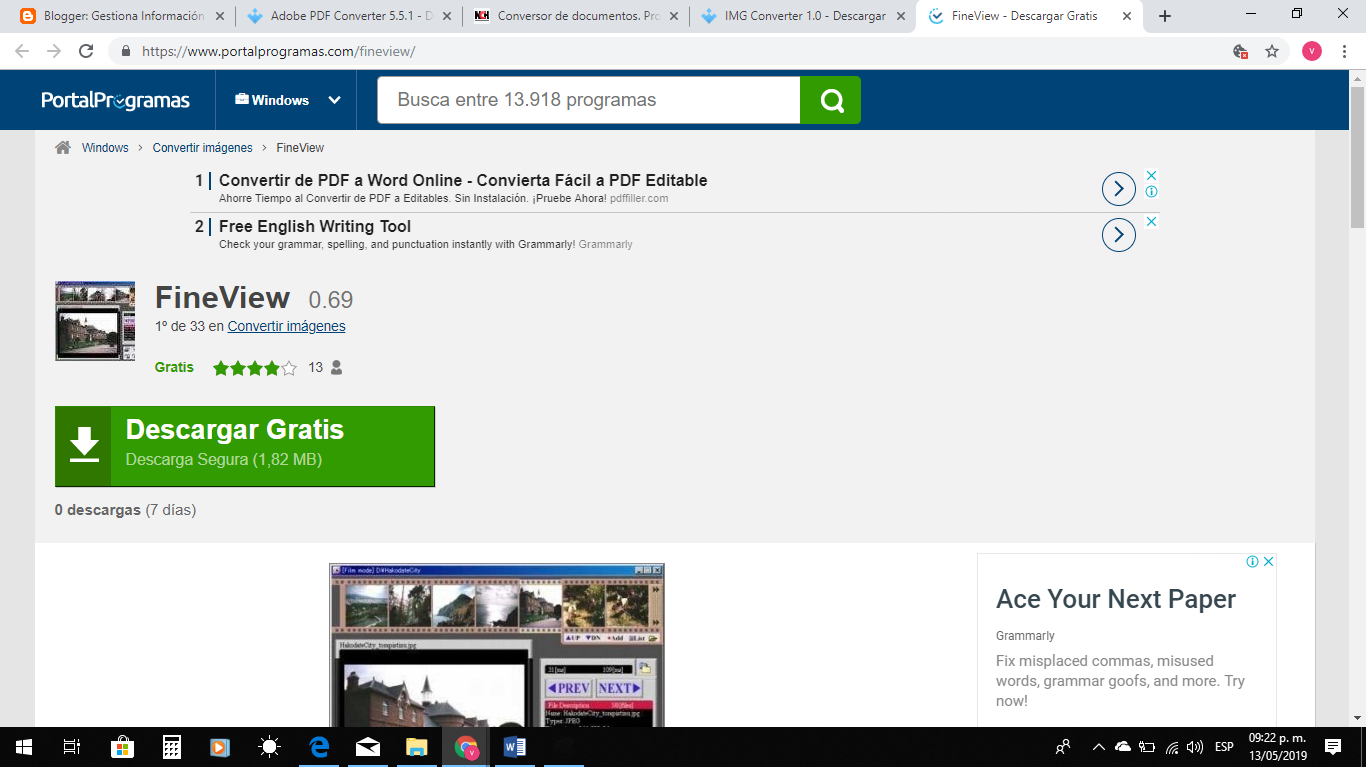The image size is (1366, 767).
Task: Launch Calculator from the taskbar
Action: [171, 747]
